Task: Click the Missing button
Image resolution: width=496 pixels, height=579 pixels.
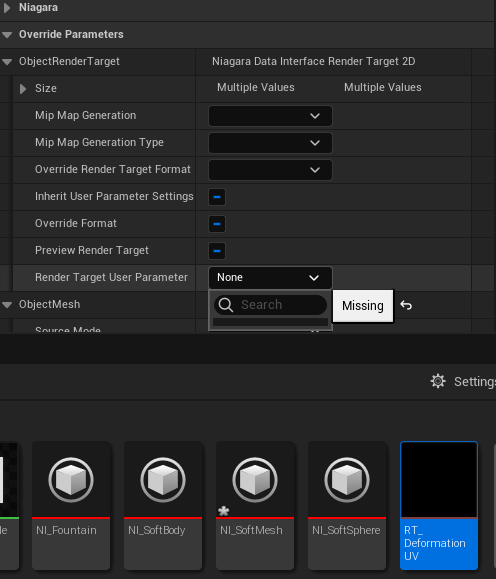Action: (363, 306)
